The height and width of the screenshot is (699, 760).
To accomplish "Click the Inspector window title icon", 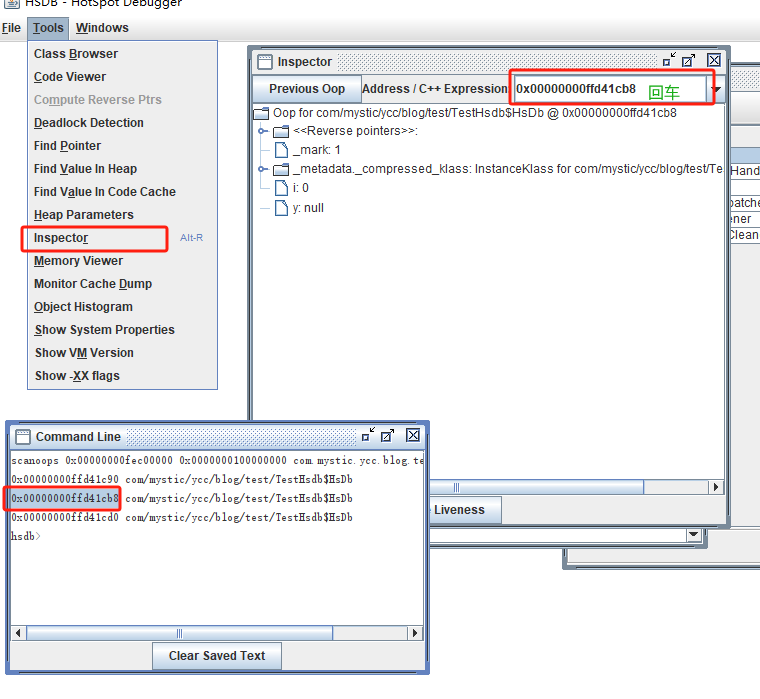I will click(265, 62).
